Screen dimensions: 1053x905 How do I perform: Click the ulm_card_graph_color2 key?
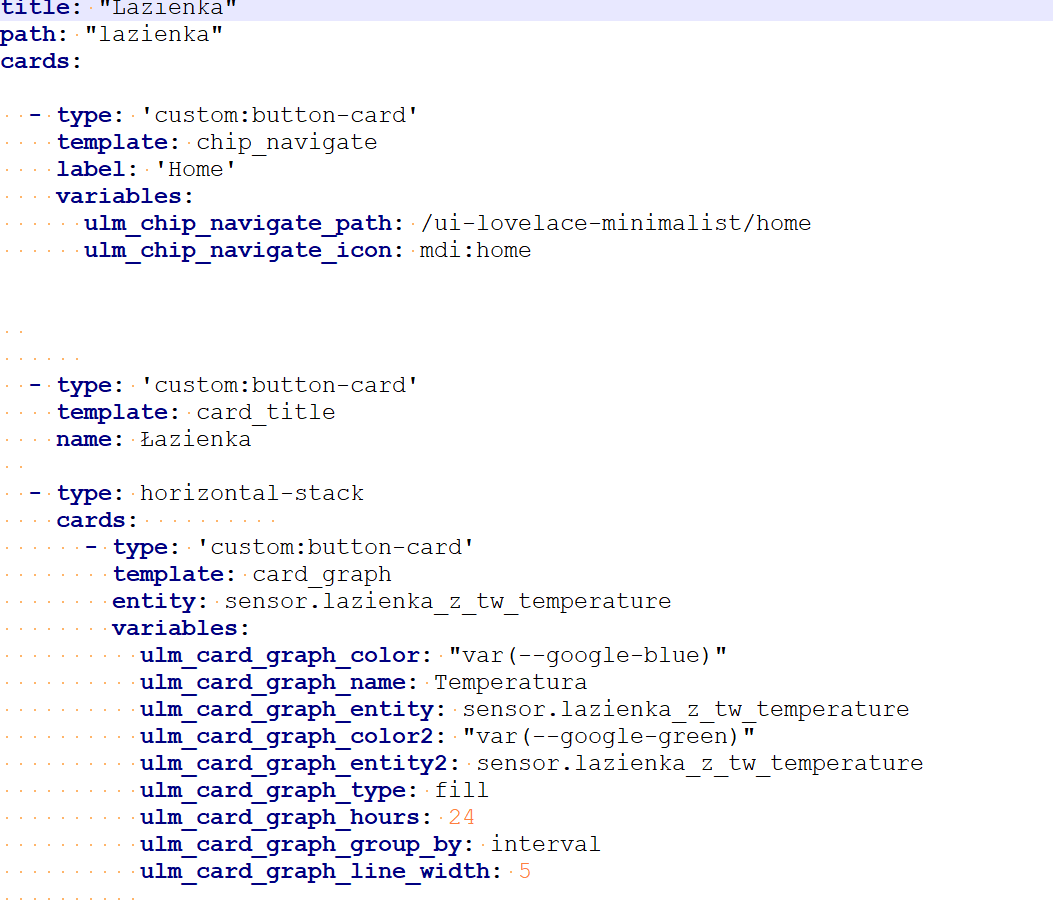click(x=287, y=736)
